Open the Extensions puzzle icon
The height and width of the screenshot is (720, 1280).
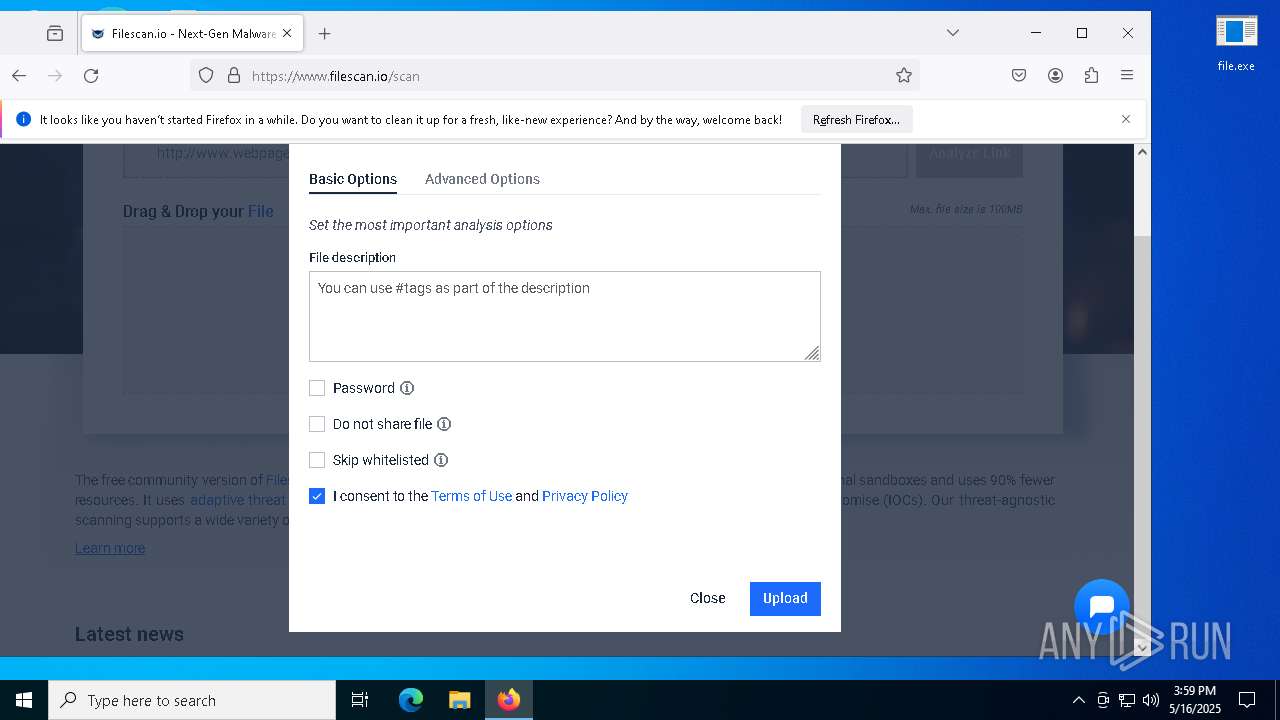[1091, 75]
